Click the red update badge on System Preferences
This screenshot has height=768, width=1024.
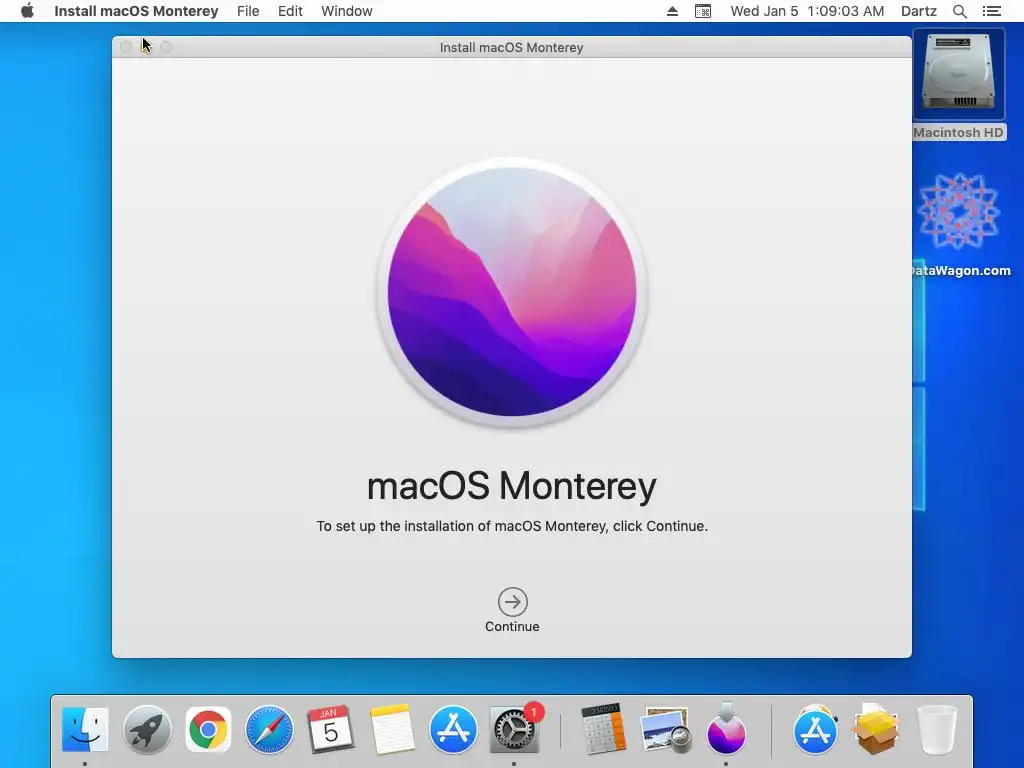click(534, 711)
